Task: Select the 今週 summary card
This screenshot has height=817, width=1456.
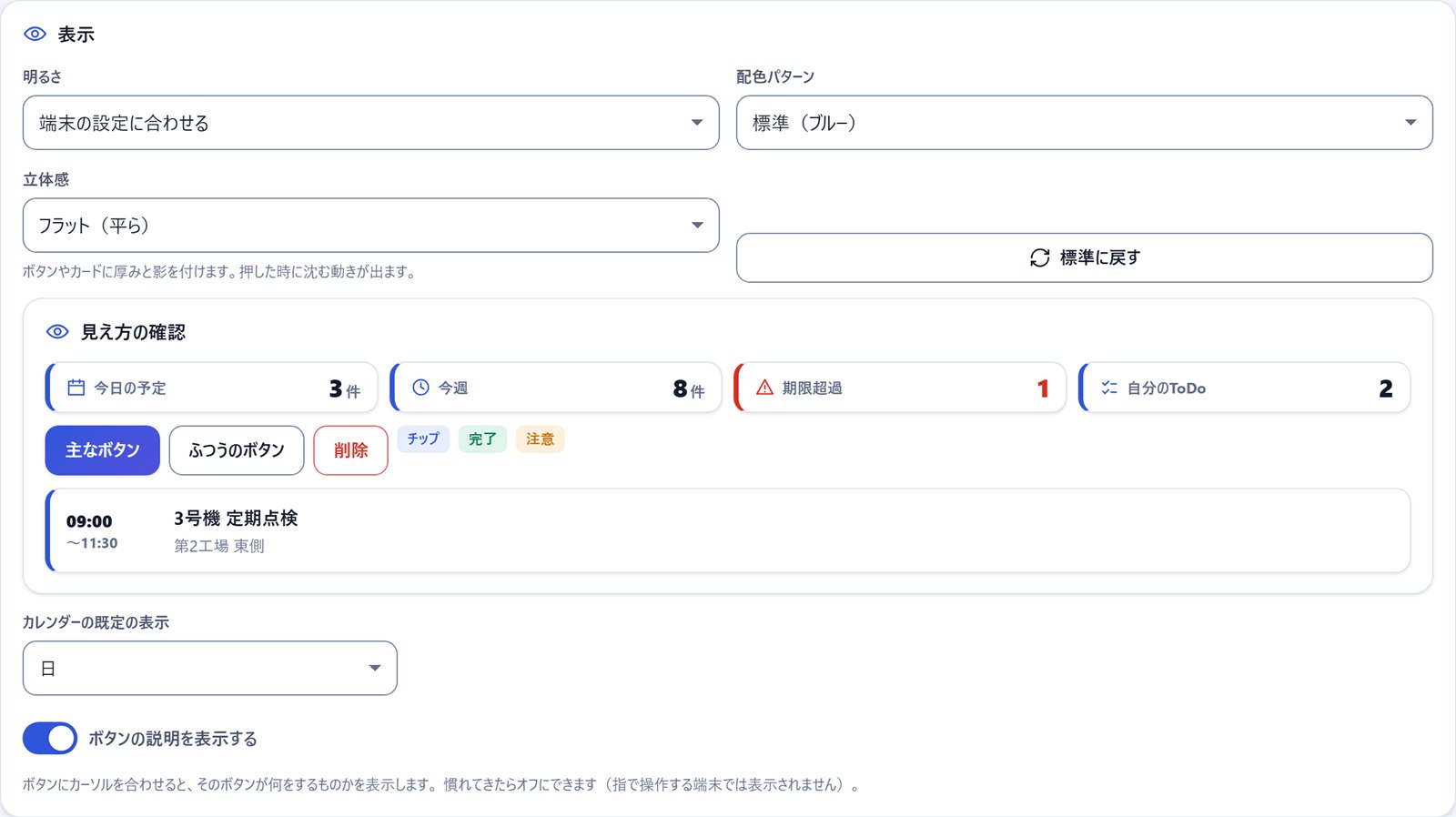Action: coord(556,388)
